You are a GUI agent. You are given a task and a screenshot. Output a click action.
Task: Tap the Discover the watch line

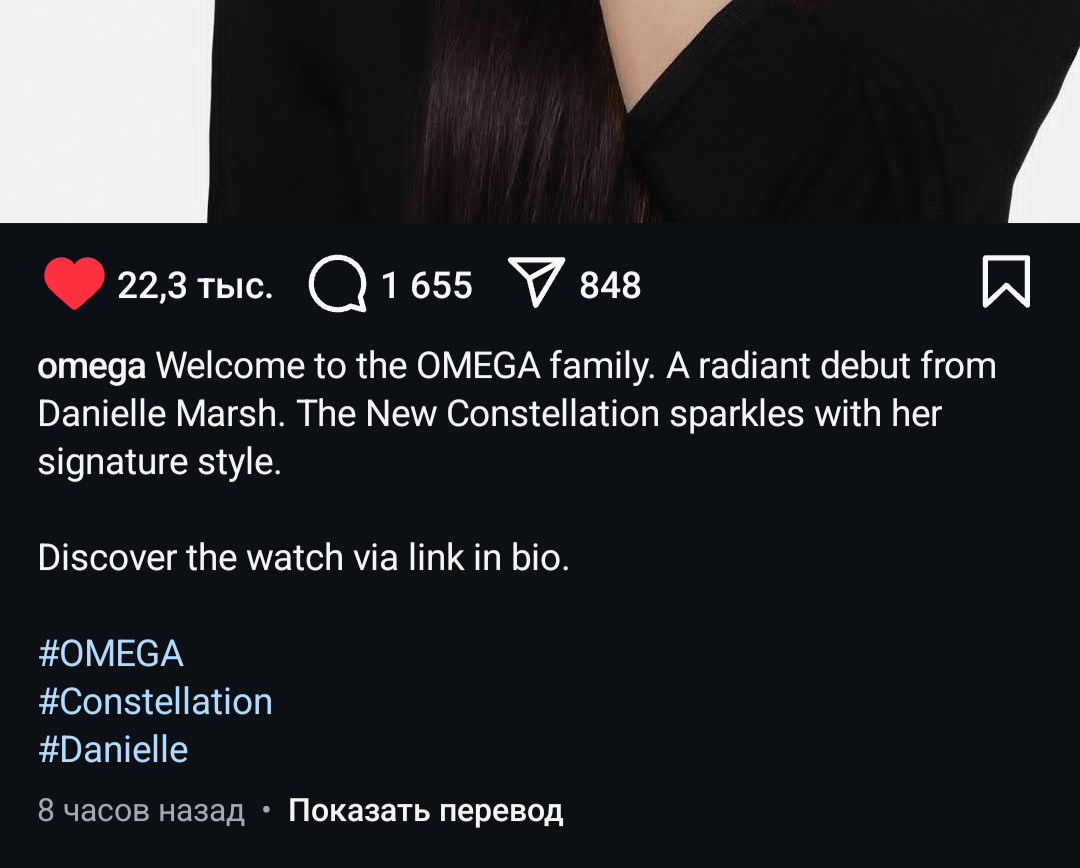[304, 557]
